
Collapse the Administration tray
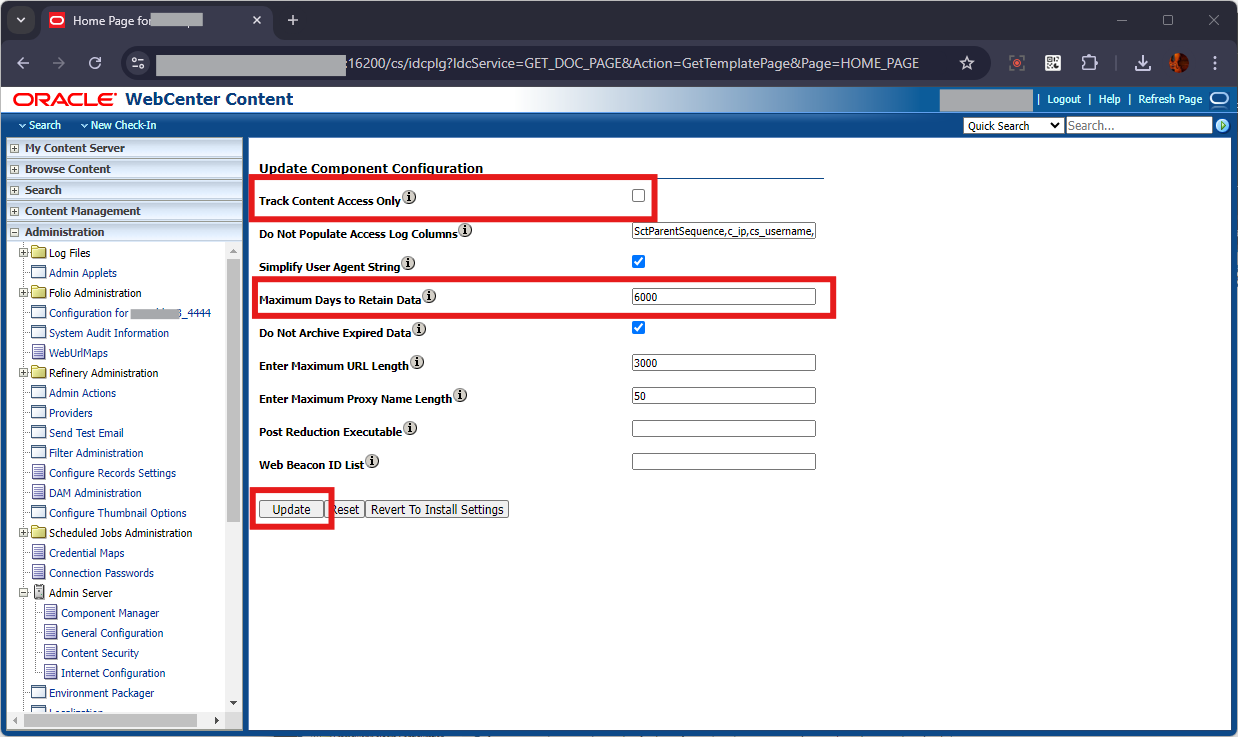click(15, 232)
